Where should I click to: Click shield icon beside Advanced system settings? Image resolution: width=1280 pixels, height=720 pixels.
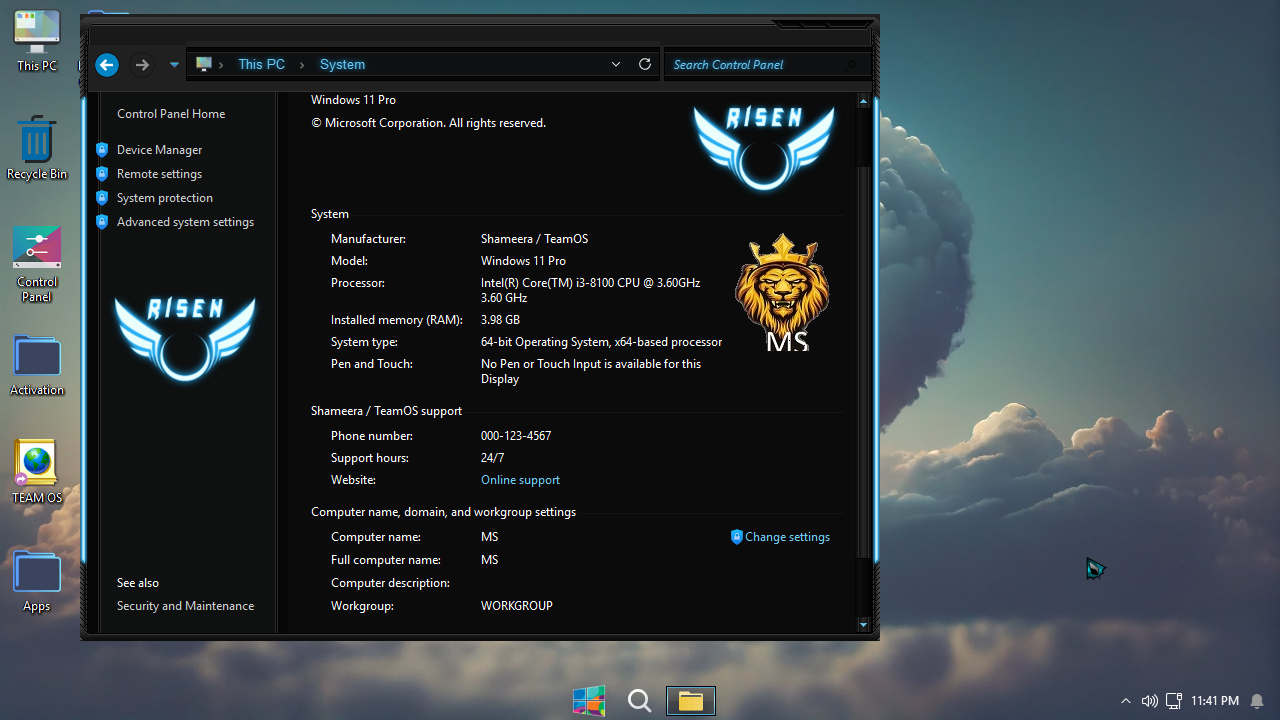(x=102, y=222)
